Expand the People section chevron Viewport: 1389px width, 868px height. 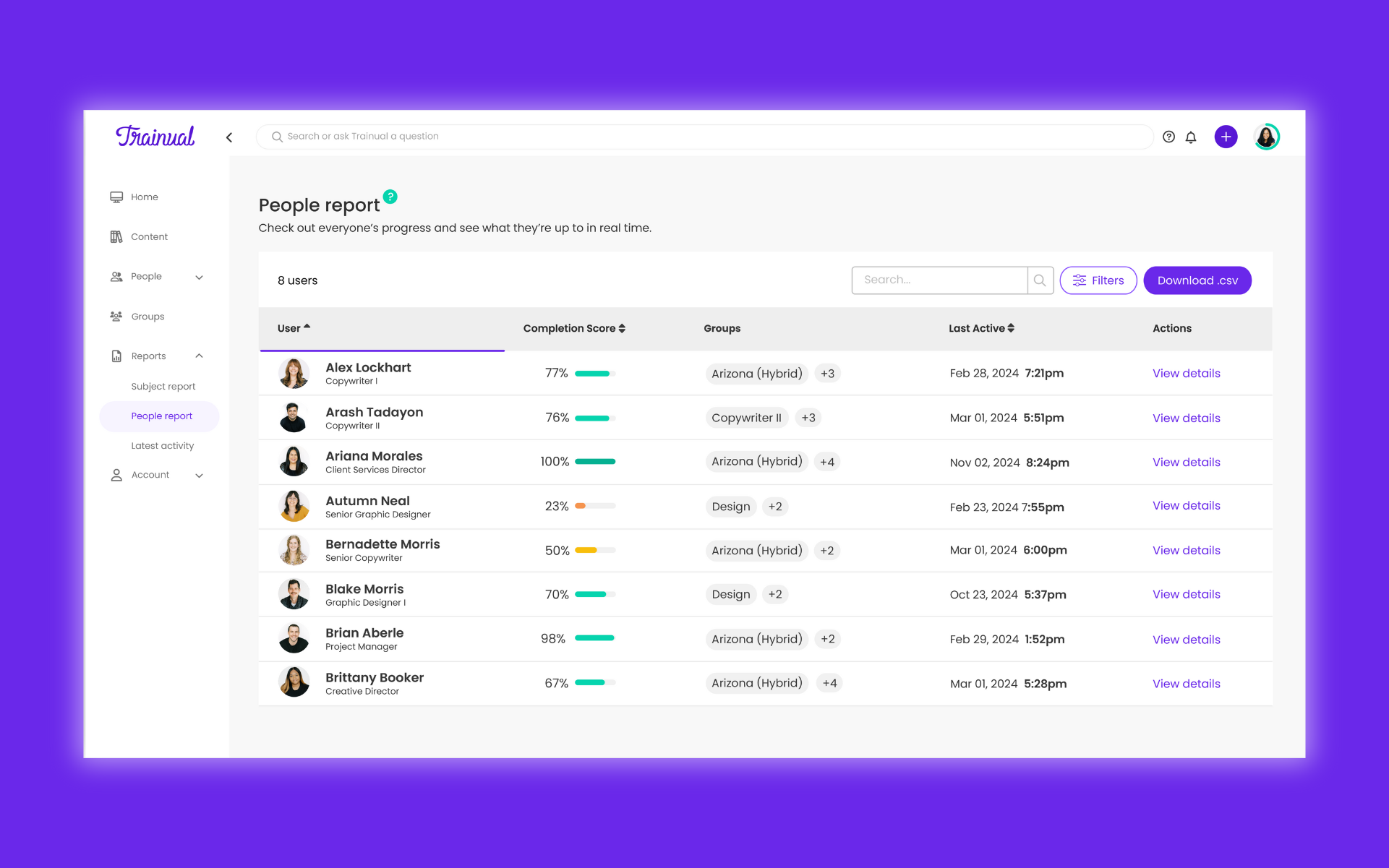tap(200, 277)
